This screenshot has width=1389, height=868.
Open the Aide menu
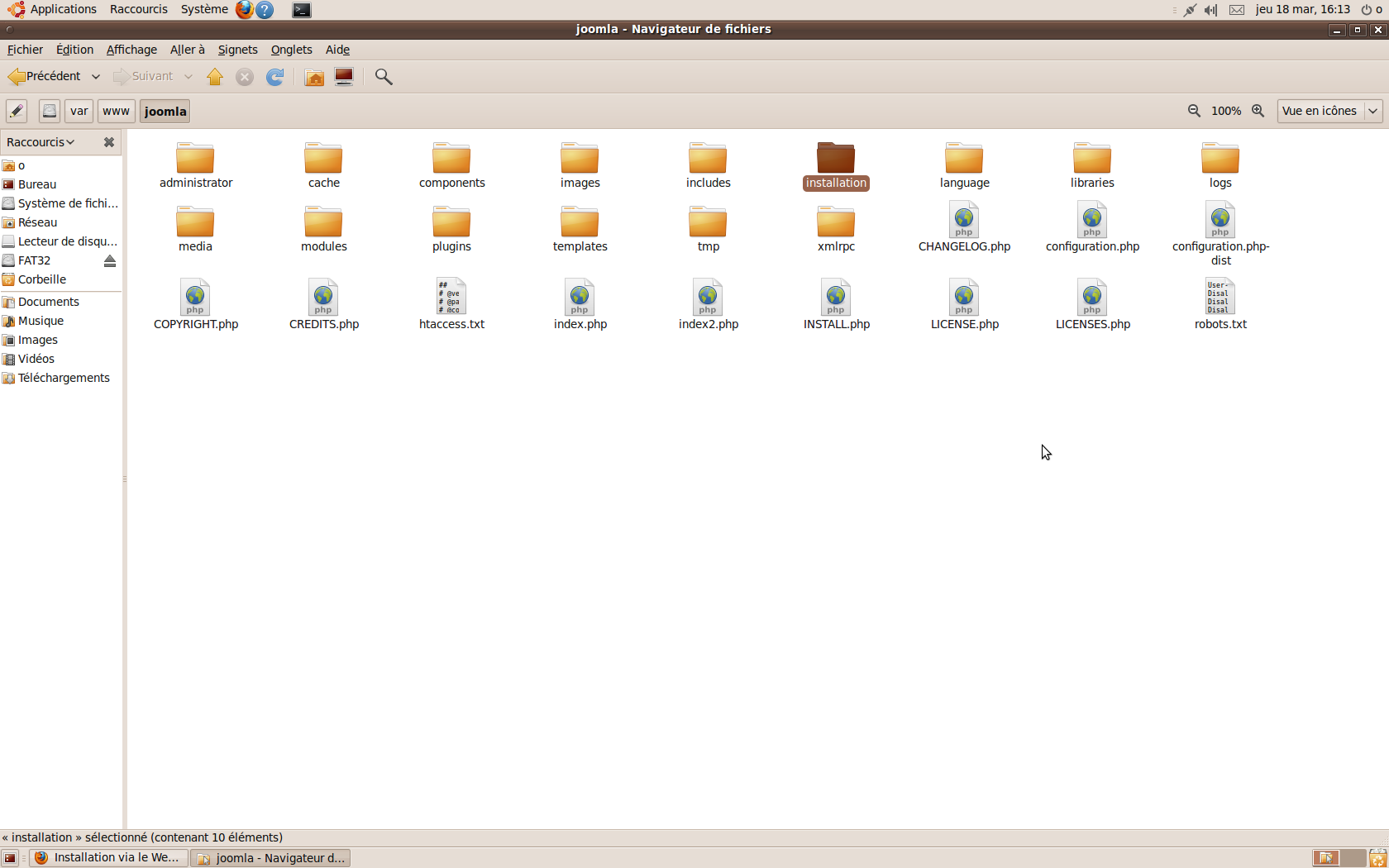337,50
